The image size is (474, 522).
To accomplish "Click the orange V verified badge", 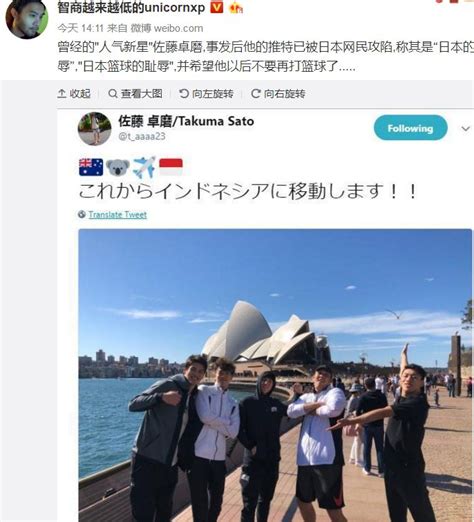I will click(x=217, y=7).
